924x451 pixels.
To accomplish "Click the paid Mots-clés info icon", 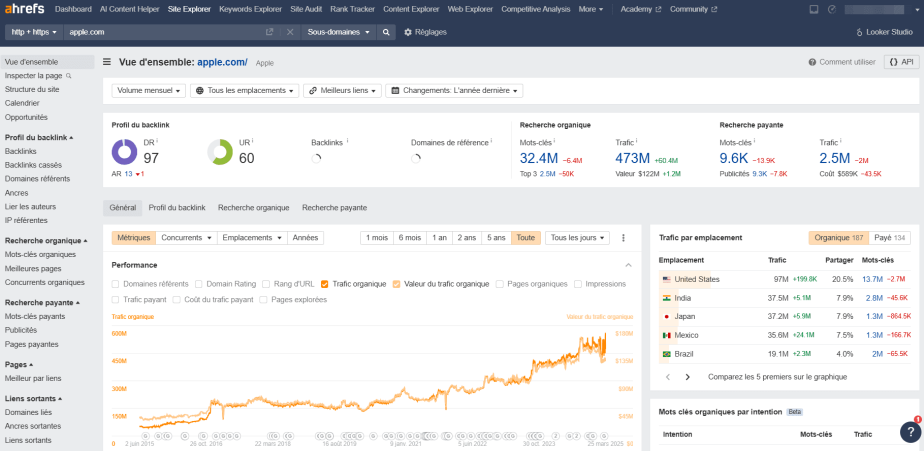I will [755, 141].
